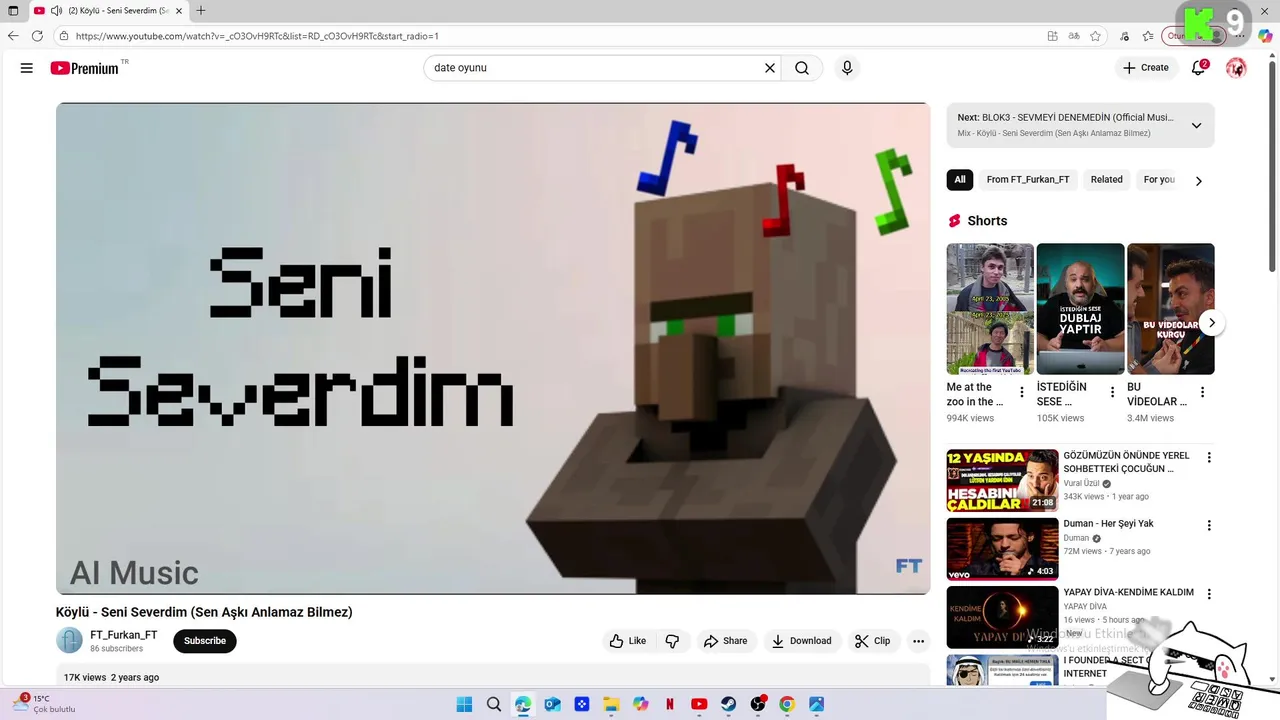The height and width of the screenshot is (720, 1280).
Task: Open options for 'Me at the zoo' short
Action: pyautogui.click(x=1021, y=392)
